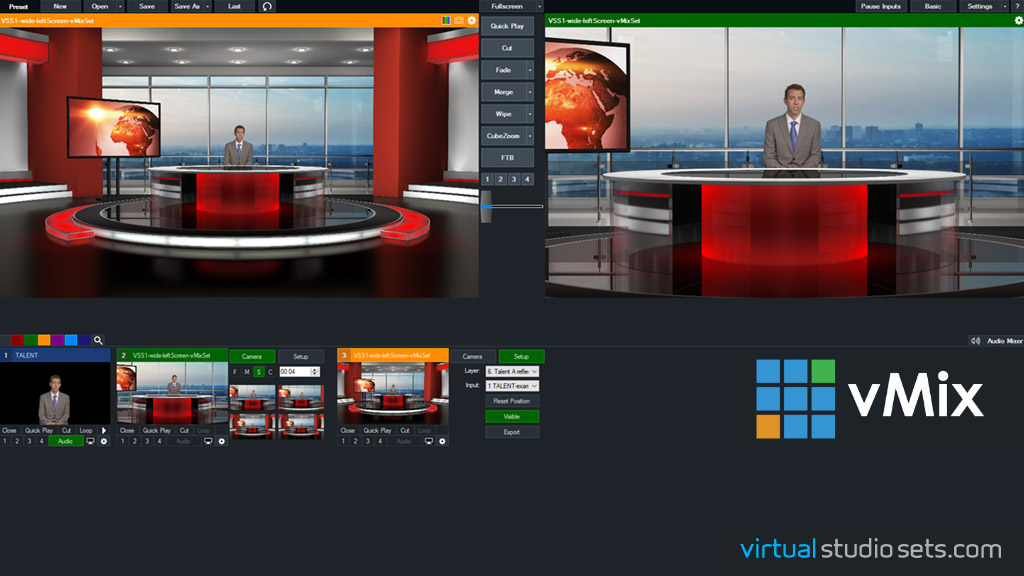Toggle Loop on the TALENT input
1024x576 pixels.
(86, 430)
